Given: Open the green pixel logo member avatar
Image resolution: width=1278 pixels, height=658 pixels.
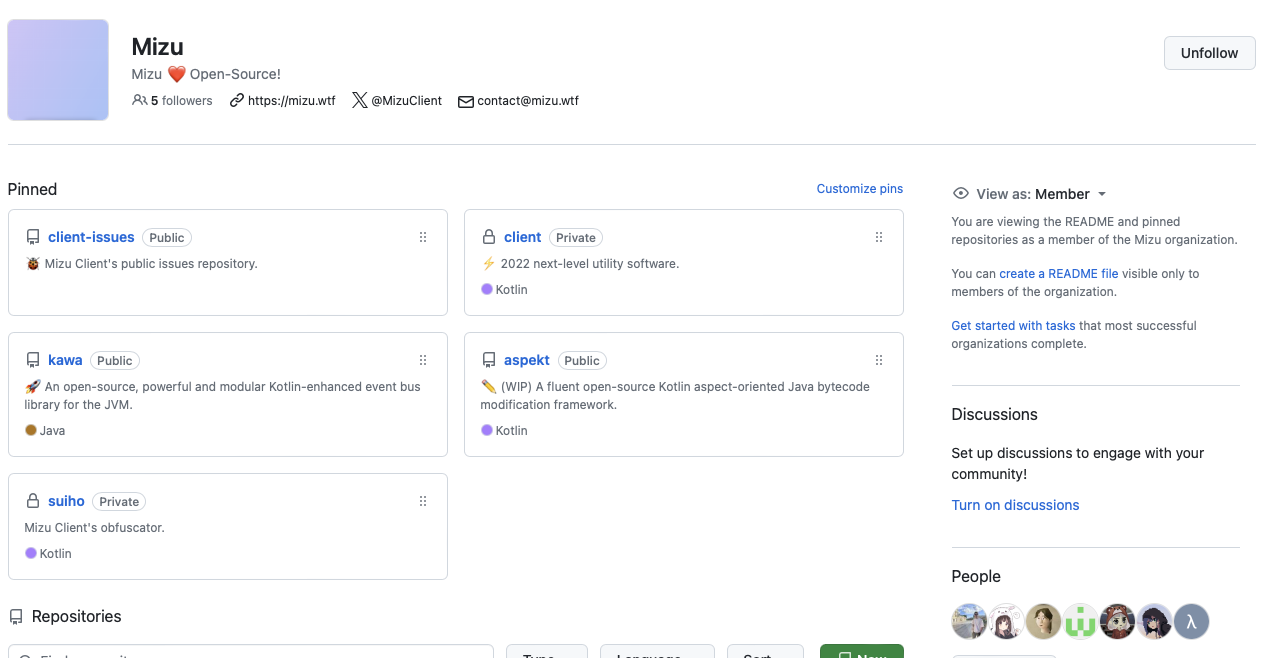Looking at the screenshot, I should coord(1080,622).
